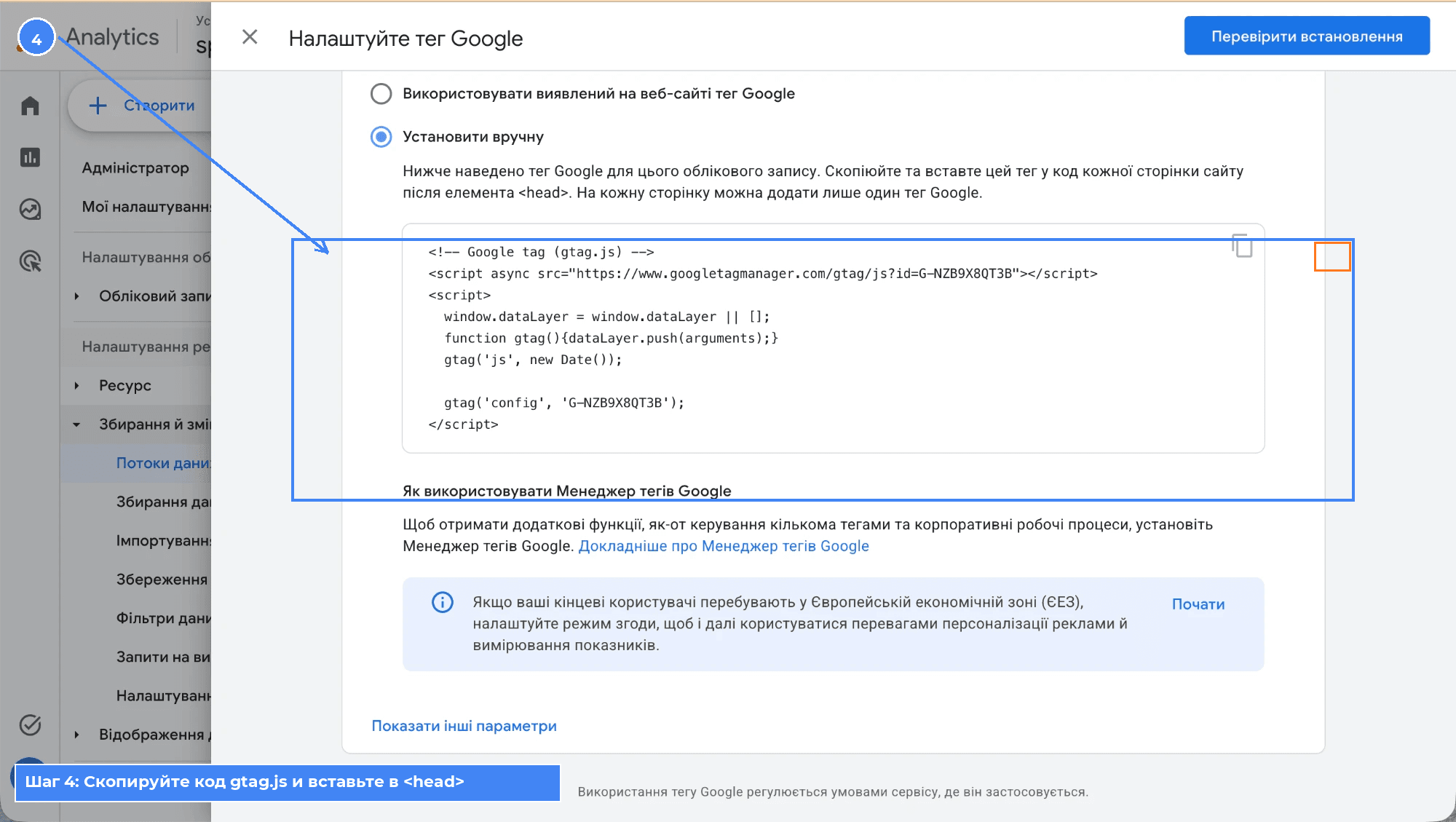Open the Мої налаштування menu item
The image size is (1456, 822).
(x=146, y=207)
